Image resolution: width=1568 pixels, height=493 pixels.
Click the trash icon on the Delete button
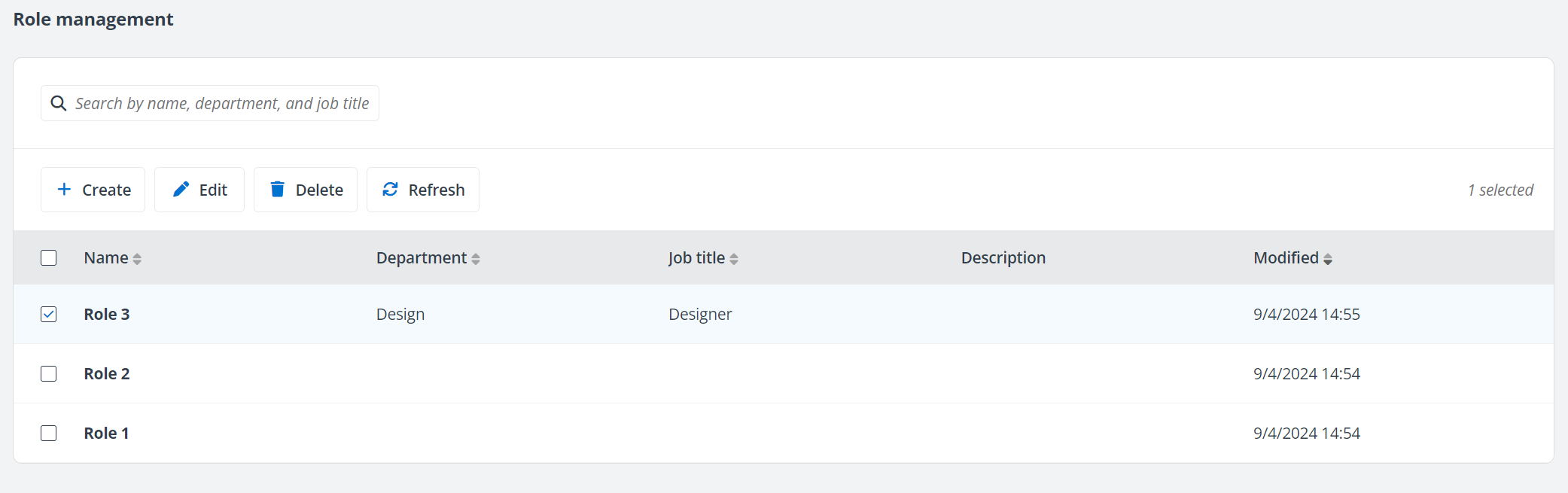click(277, 190)
